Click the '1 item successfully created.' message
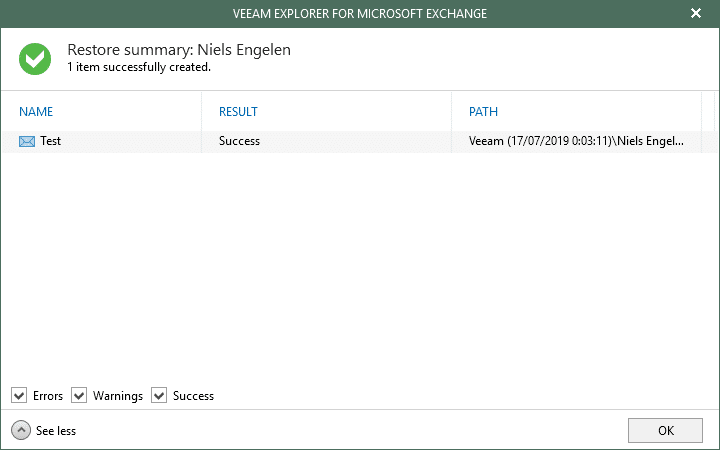720x450 pixels. coord(139,67)
